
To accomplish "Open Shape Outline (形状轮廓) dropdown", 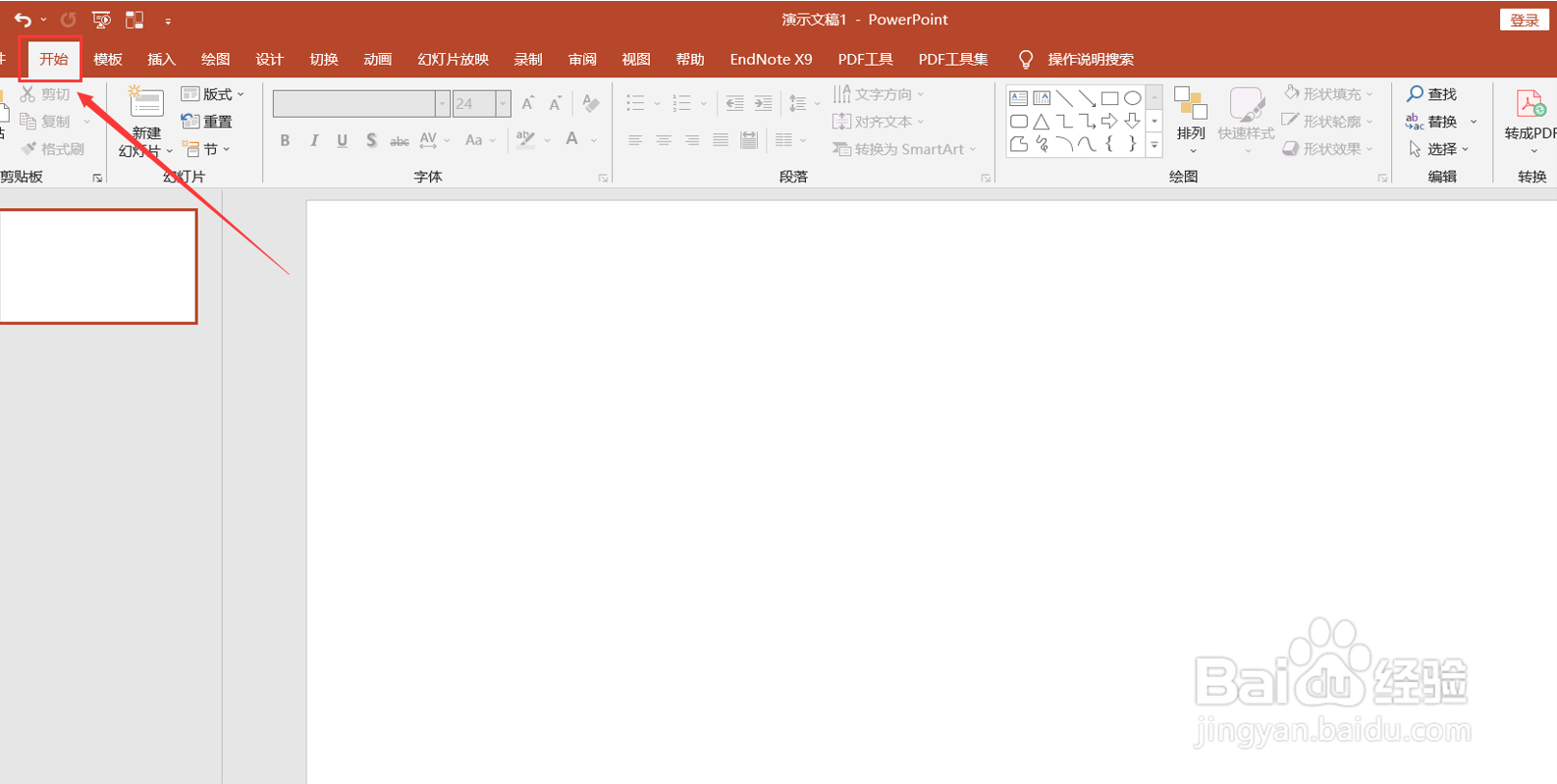I will pyautogui.click(x=1328, y=122).
